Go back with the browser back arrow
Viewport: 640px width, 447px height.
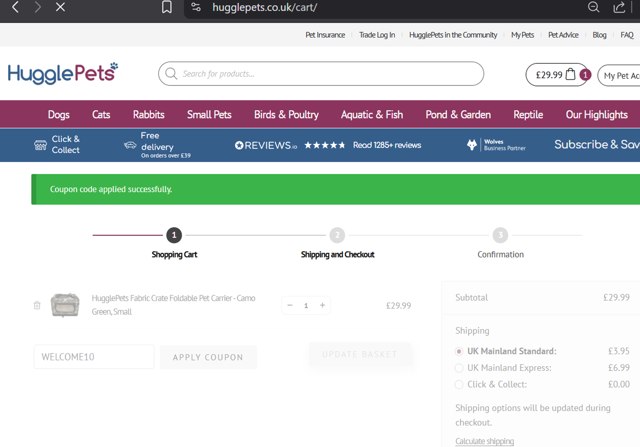(x=16, y=7)
